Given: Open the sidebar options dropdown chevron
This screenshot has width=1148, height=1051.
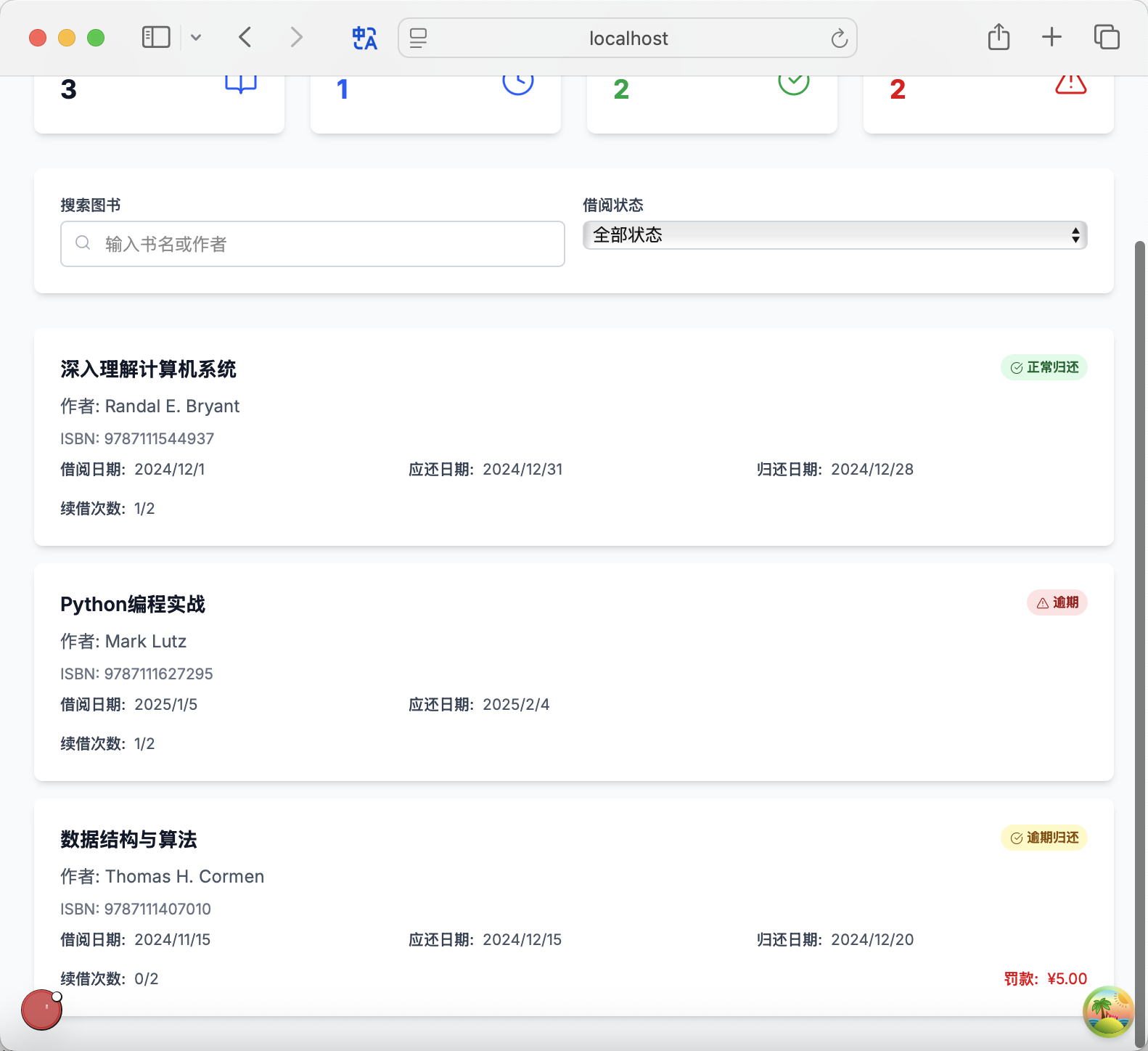Looking at the screenshot, I should pos(196,38).
